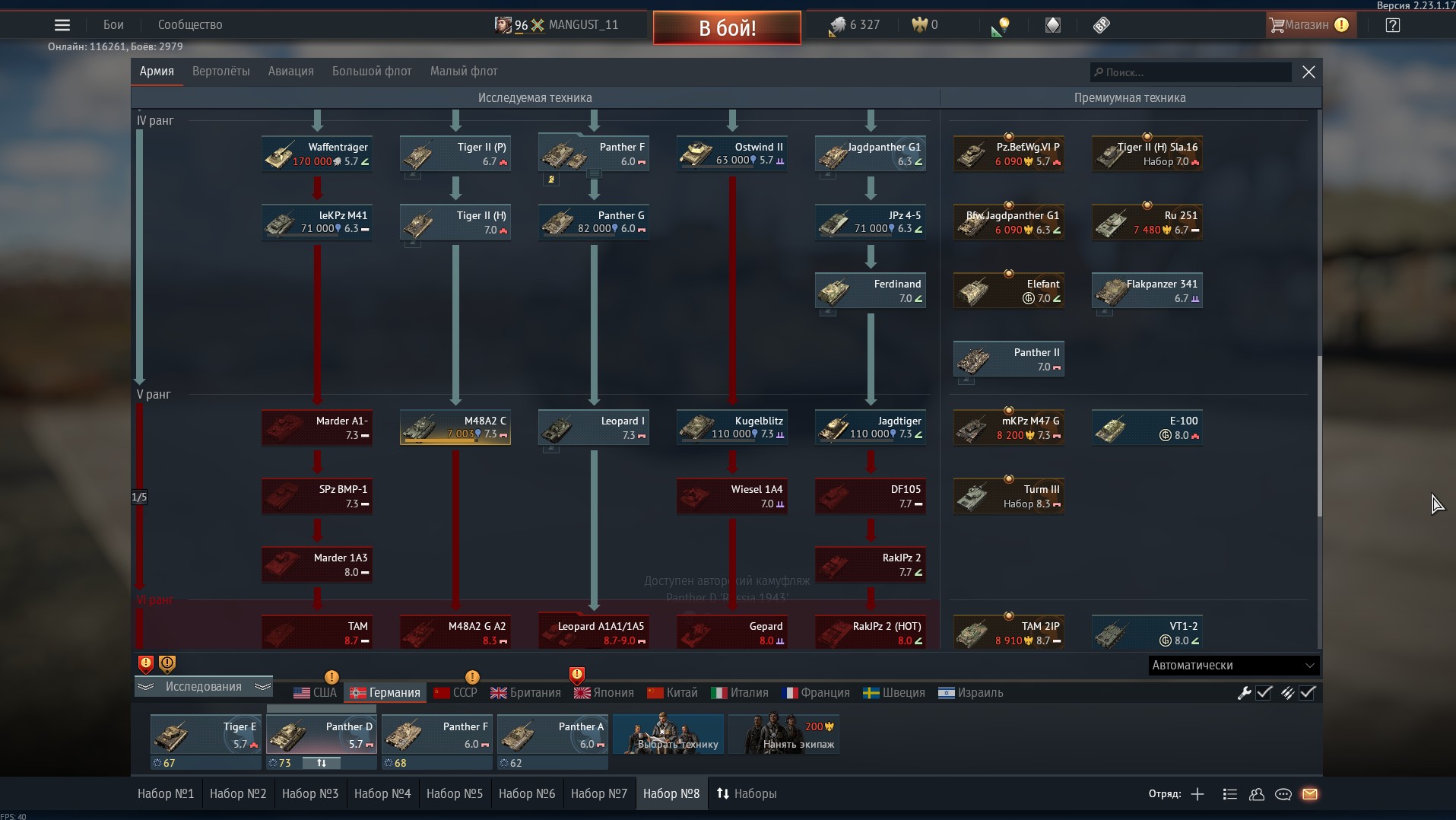Click the golden eagles balance icon
Viewport: 1456px width, 820px height.
pyautogui.click(x=919, y=25)
